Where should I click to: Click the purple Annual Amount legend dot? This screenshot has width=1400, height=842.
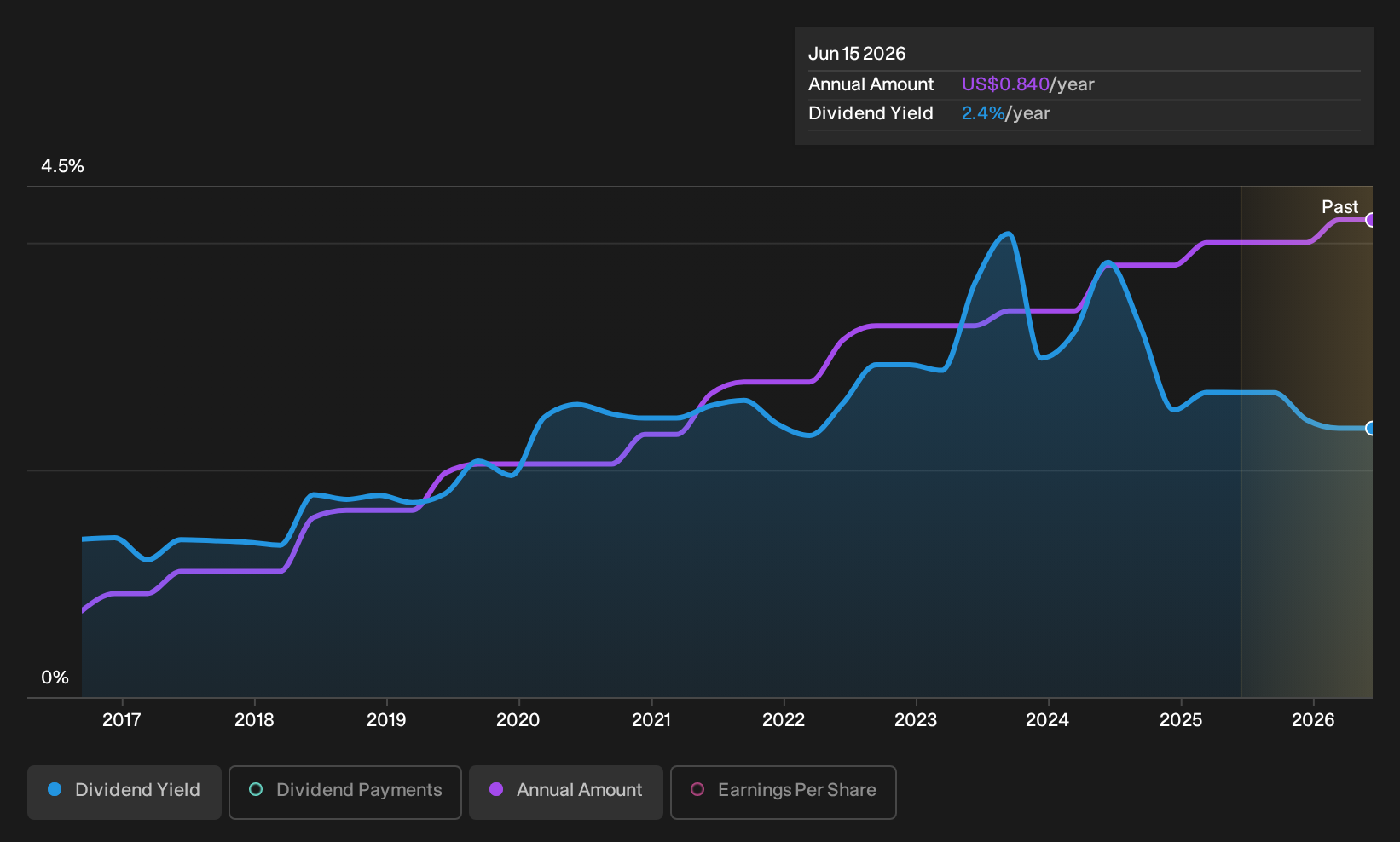[496, 789]
